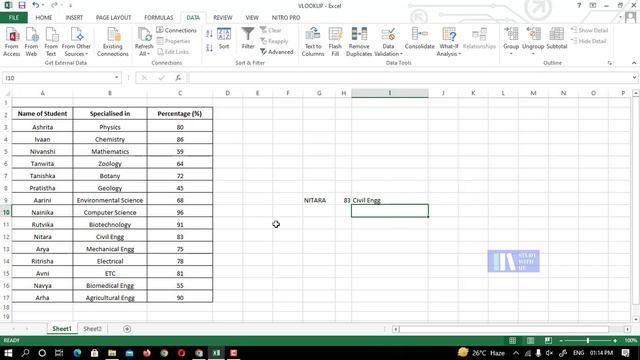Switch to PAGE LAYOUT tab

[113, 18]
